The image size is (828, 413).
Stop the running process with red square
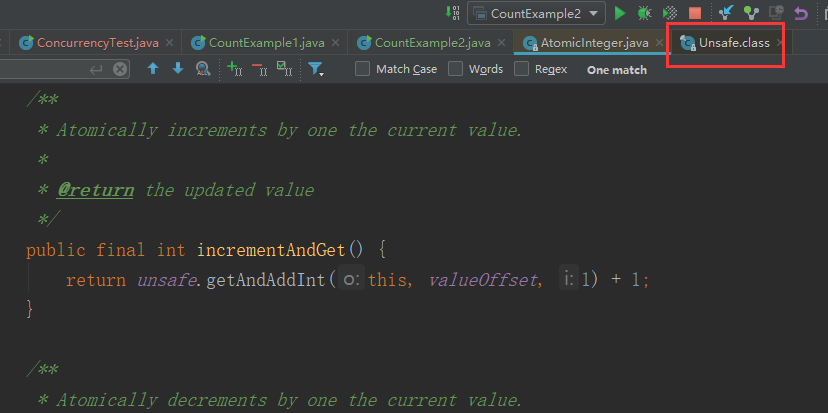tap(695, 13)
